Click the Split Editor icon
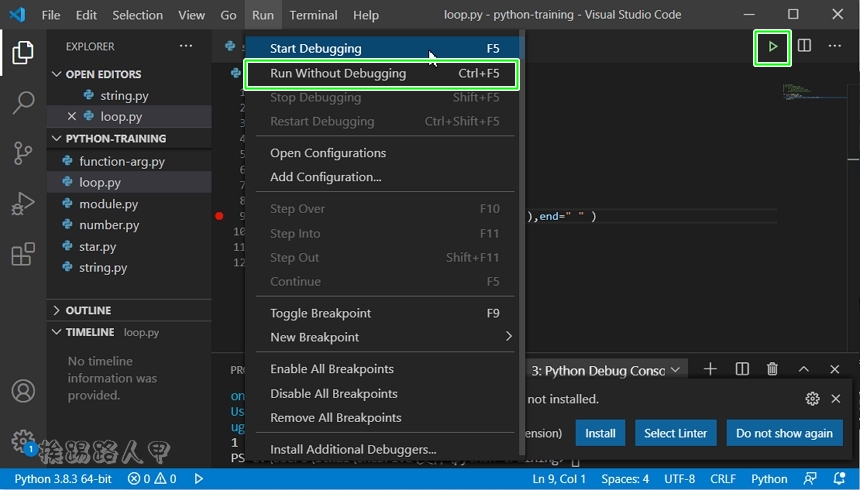 click(804, 46)
